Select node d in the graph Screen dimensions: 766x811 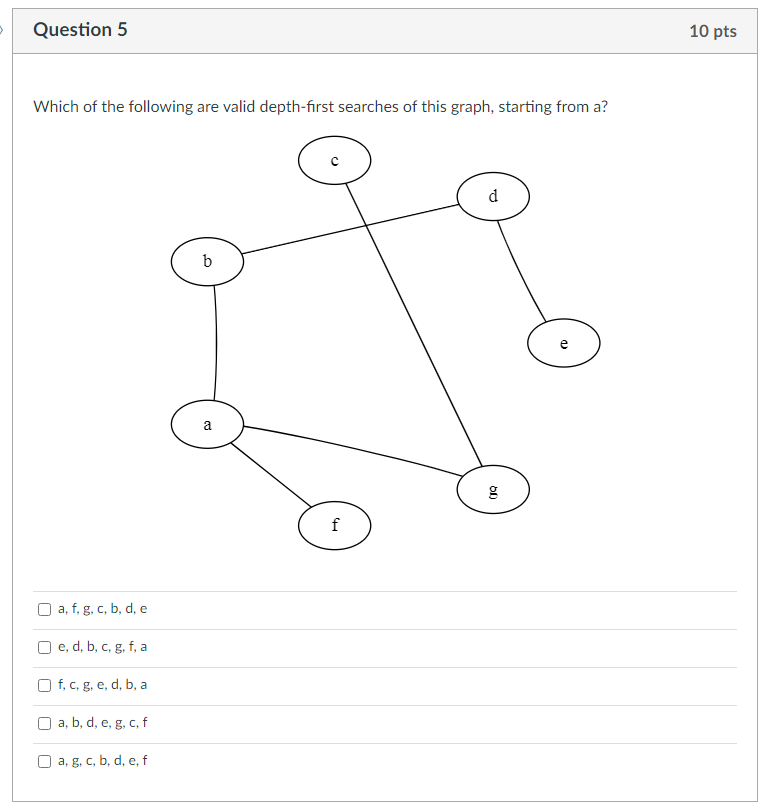493,196
